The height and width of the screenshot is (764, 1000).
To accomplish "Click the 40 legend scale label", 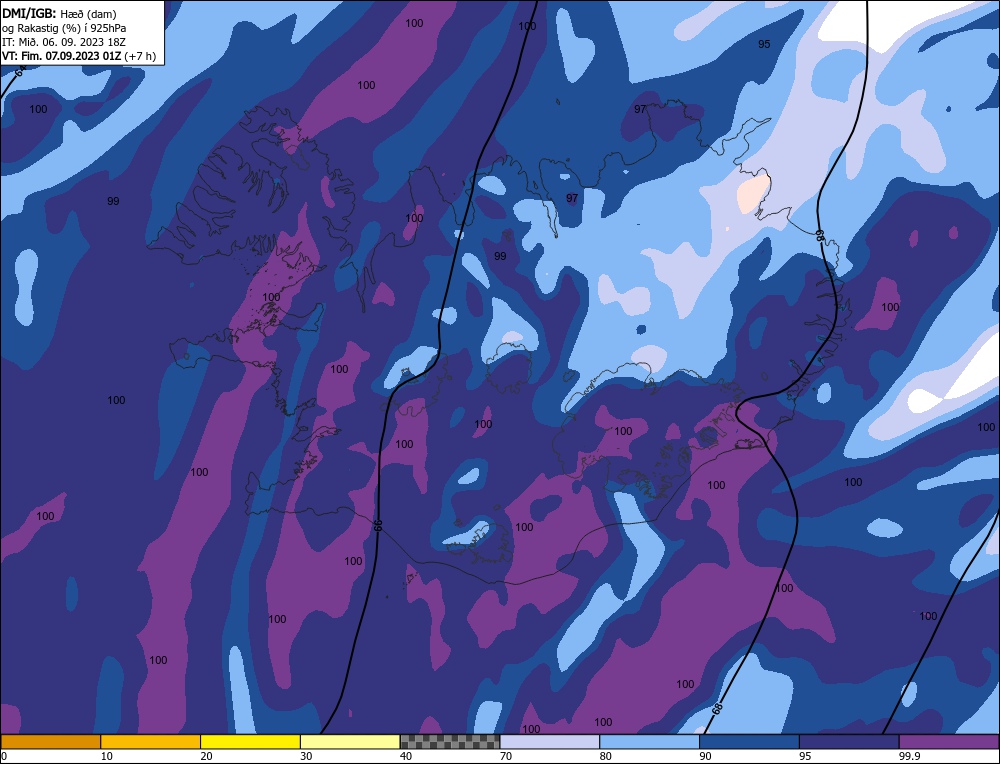I will (x=406, y=756).
